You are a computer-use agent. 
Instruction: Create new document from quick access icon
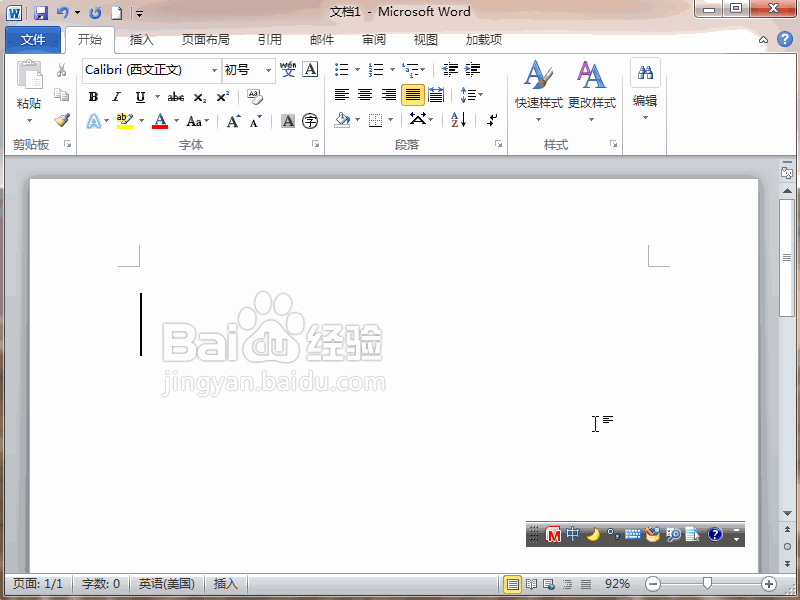click(x=117, y=13)
